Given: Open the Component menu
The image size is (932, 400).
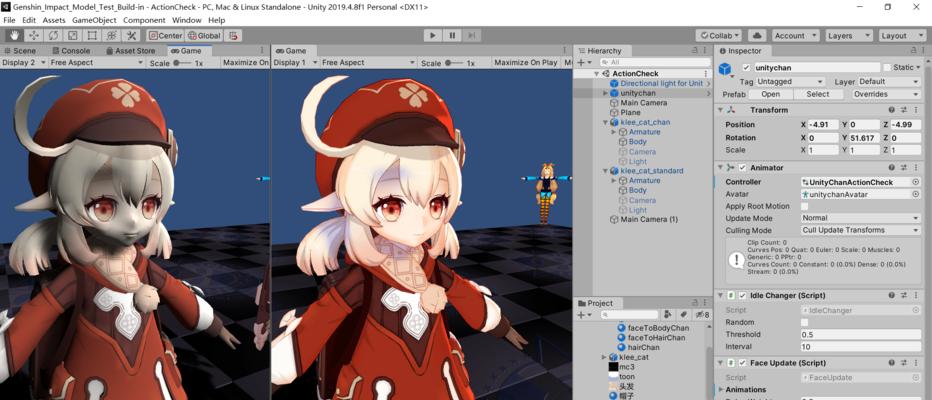Looking at the screenshot, I should tap(144, 20).
